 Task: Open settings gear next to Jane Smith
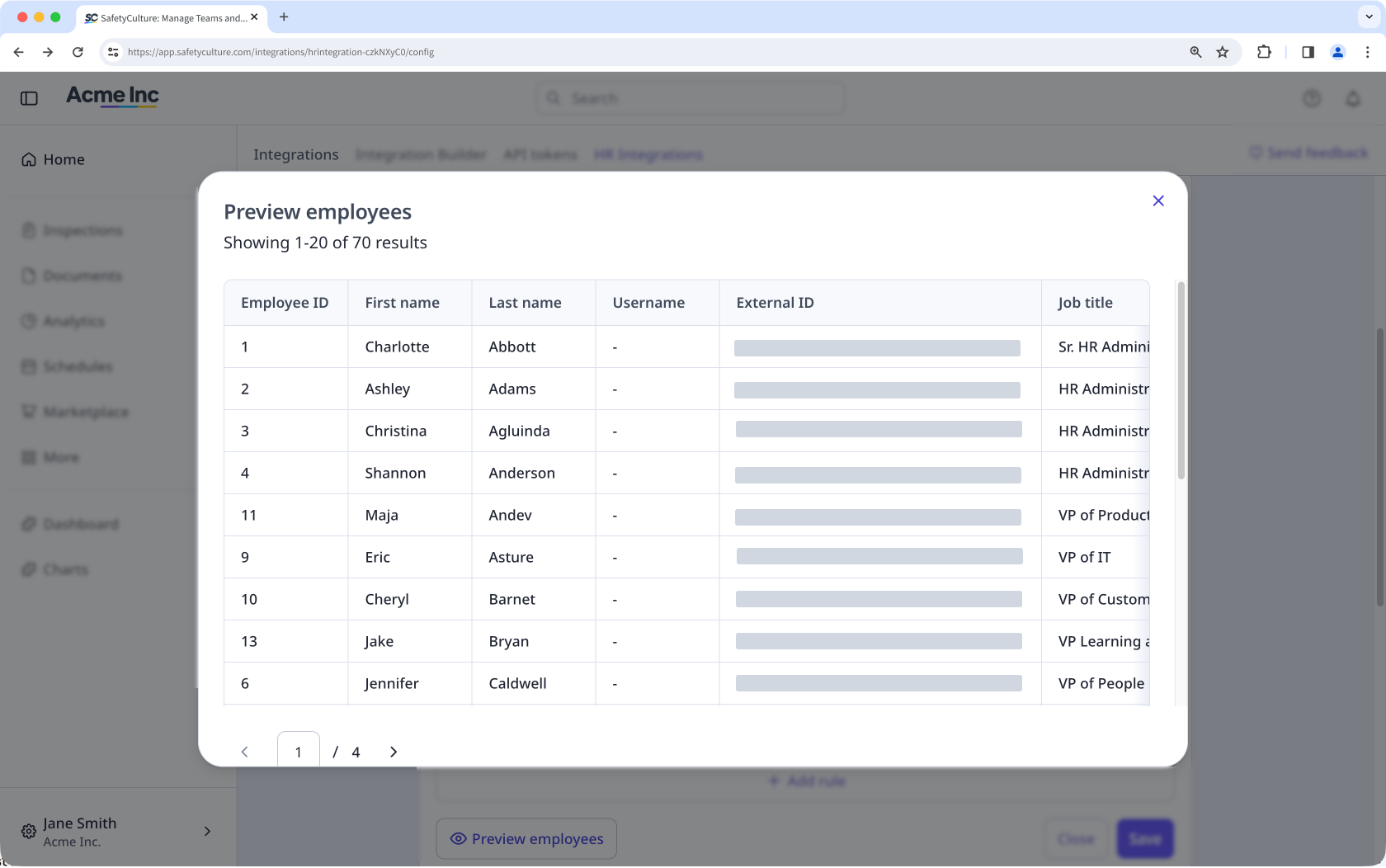(x=29, y=831)
